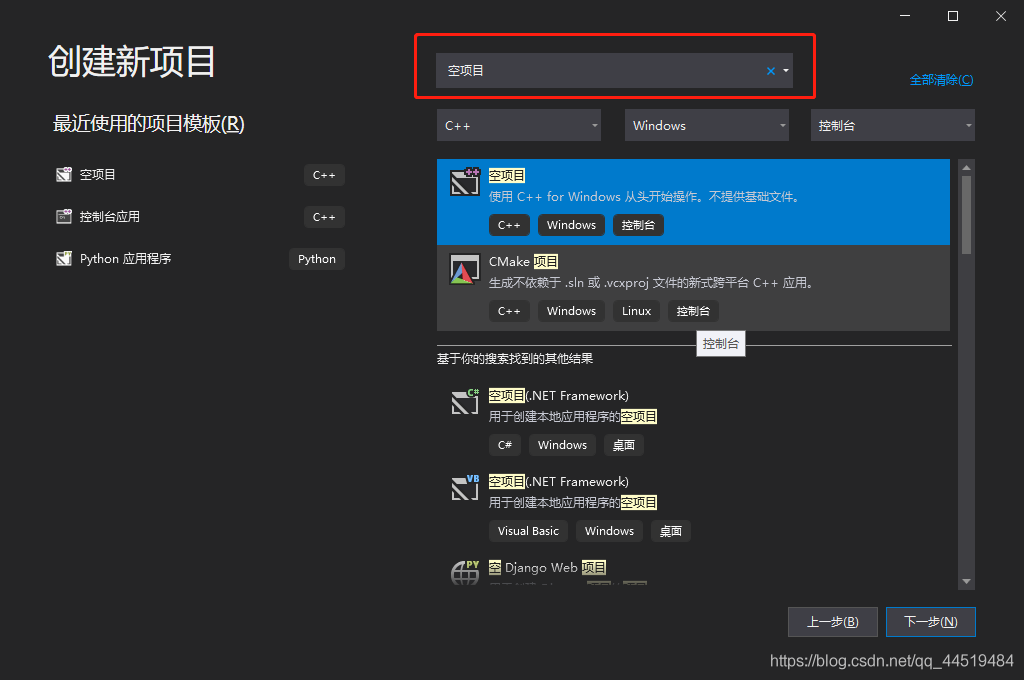This screenshot has height=680, width=1024.
Task: Click the 桌面 tag under C# template
Action: 624,445
